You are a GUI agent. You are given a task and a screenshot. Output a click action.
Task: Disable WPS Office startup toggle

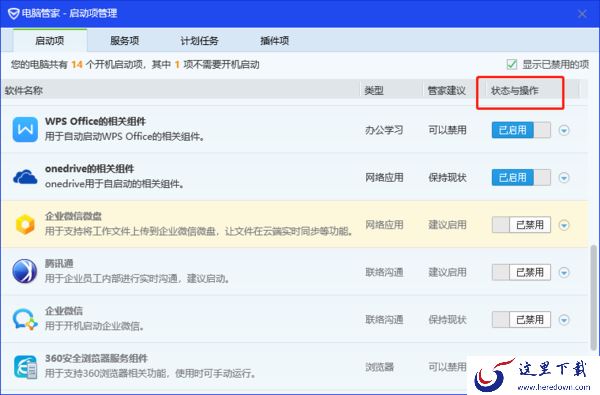521,130
